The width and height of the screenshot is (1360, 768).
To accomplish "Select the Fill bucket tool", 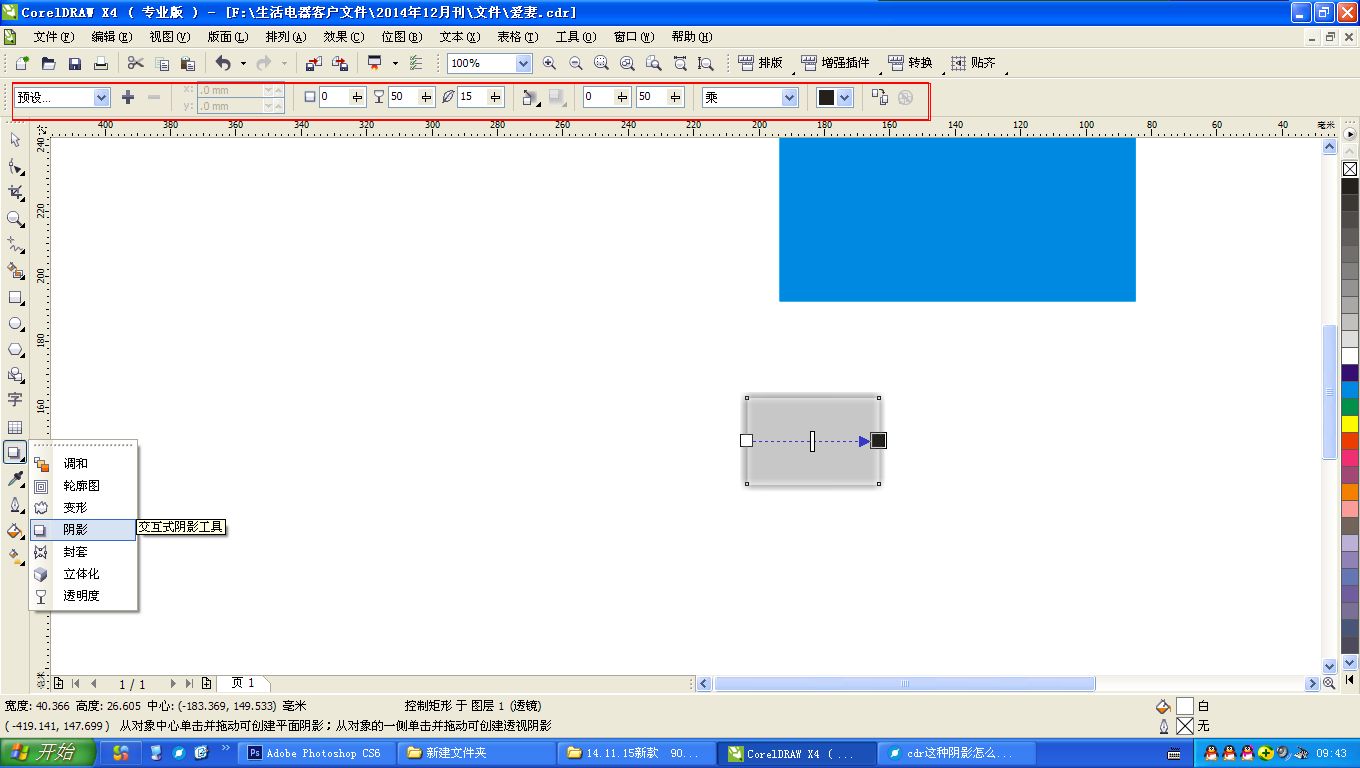I will tap(15, 531).
